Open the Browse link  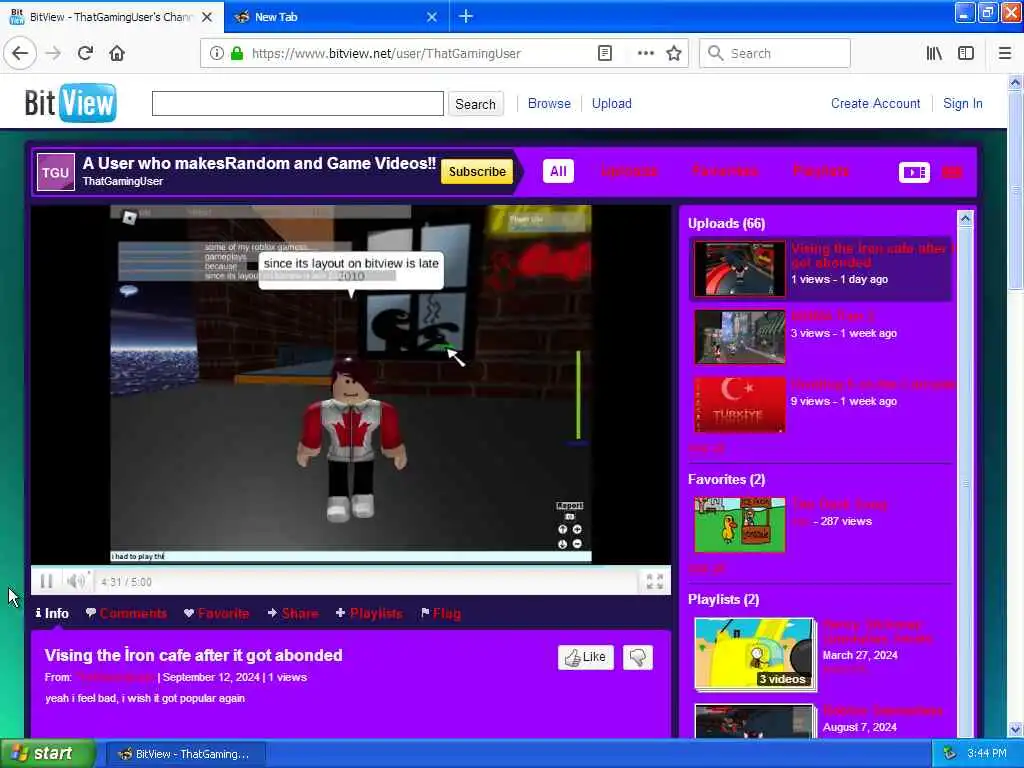pos(549,103)
